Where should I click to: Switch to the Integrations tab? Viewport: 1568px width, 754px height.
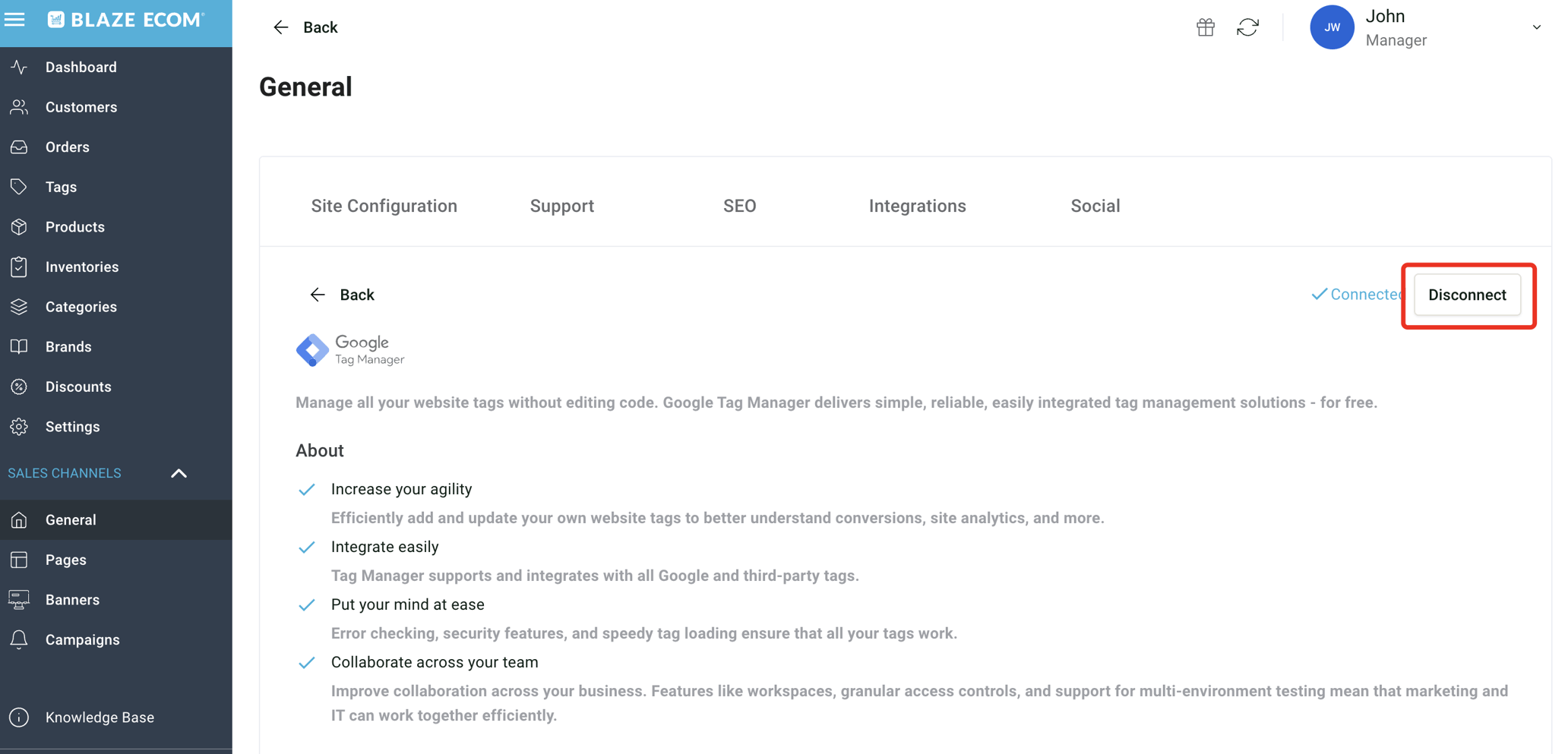pyautogui.click(x=917, y=205)
